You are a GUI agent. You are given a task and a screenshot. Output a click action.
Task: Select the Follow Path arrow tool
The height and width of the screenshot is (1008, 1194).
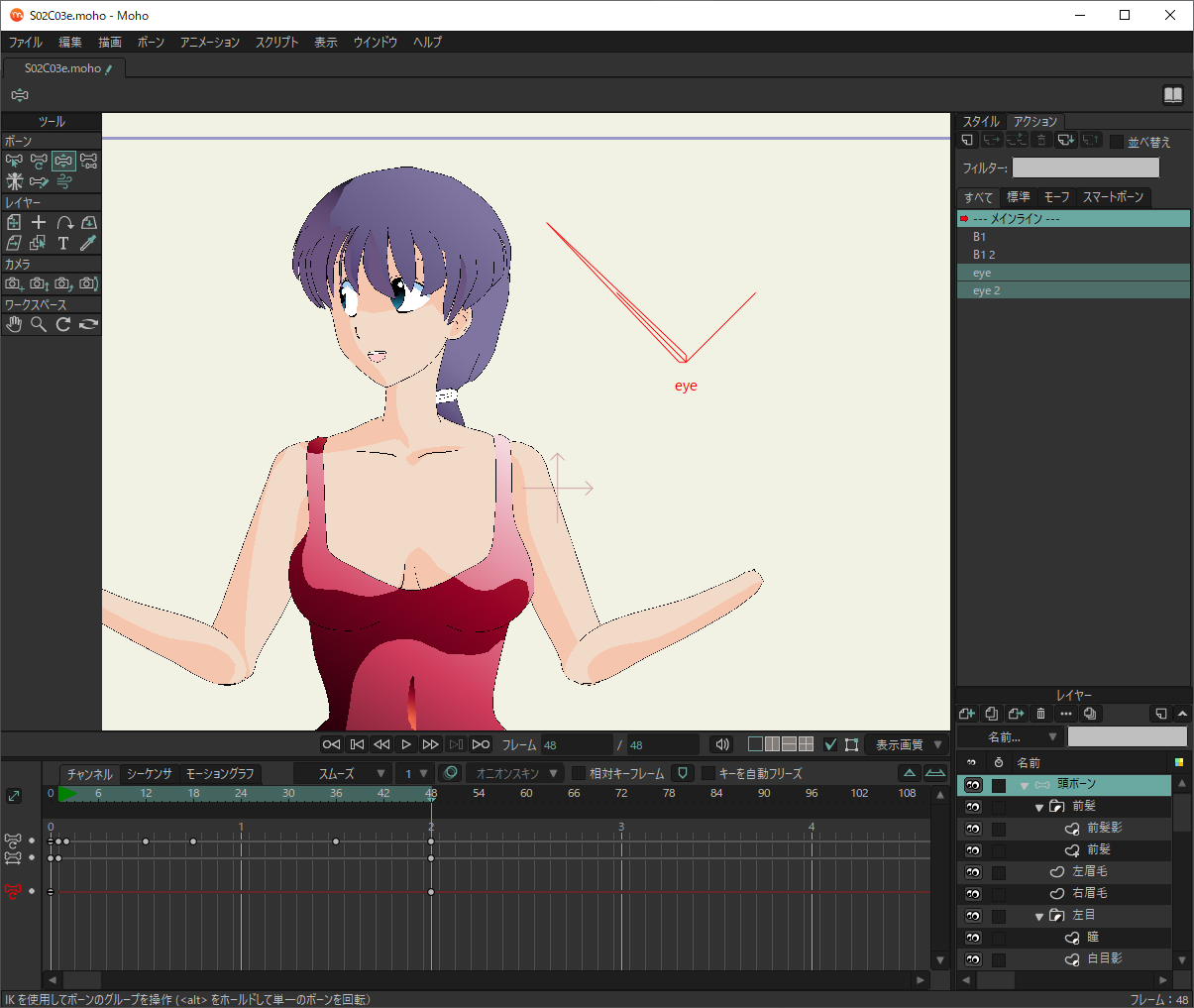tap(63, 222)
